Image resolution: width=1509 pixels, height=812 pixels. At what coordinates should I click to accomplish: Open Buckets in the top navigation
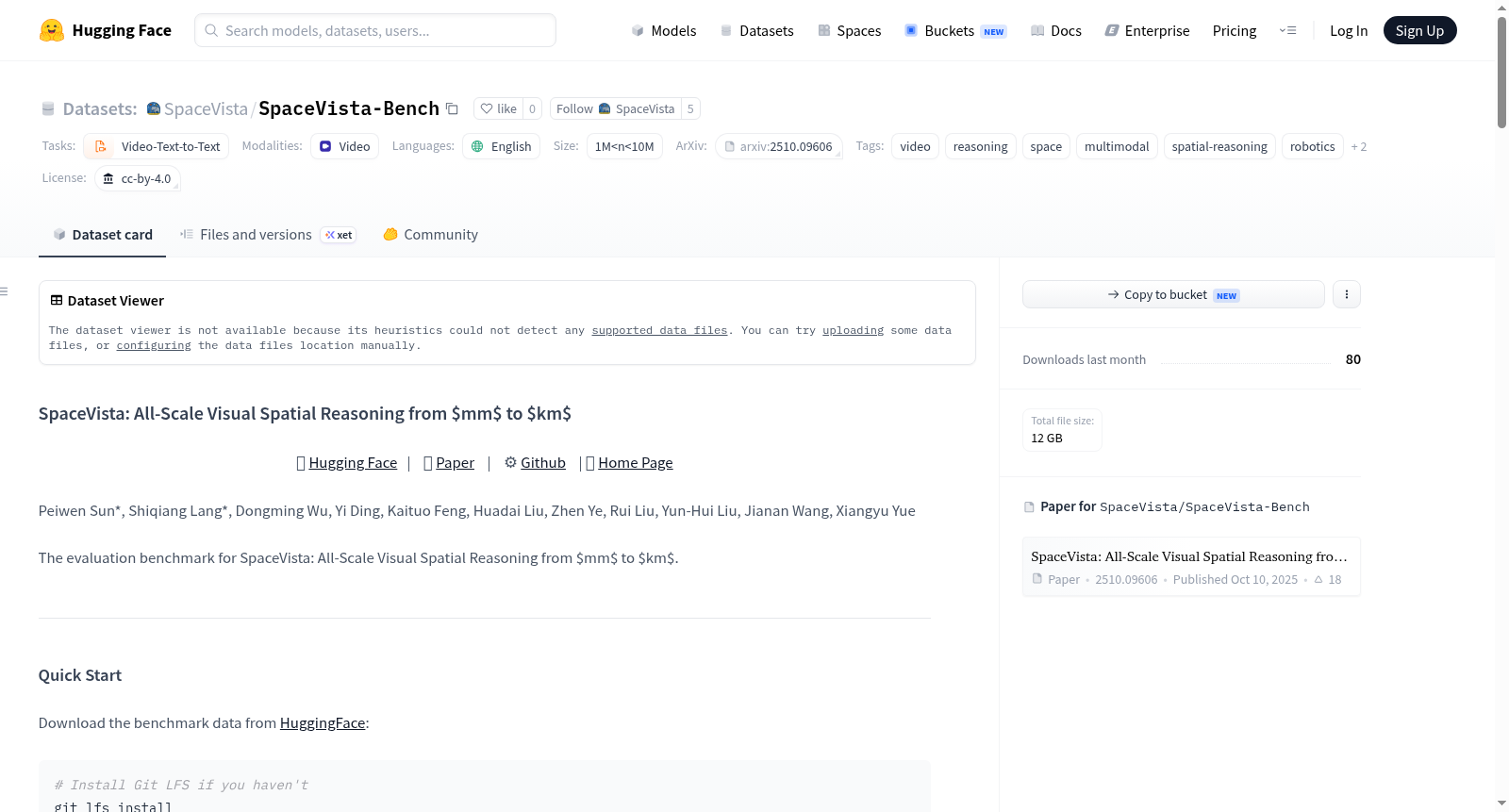pos(955,30)
